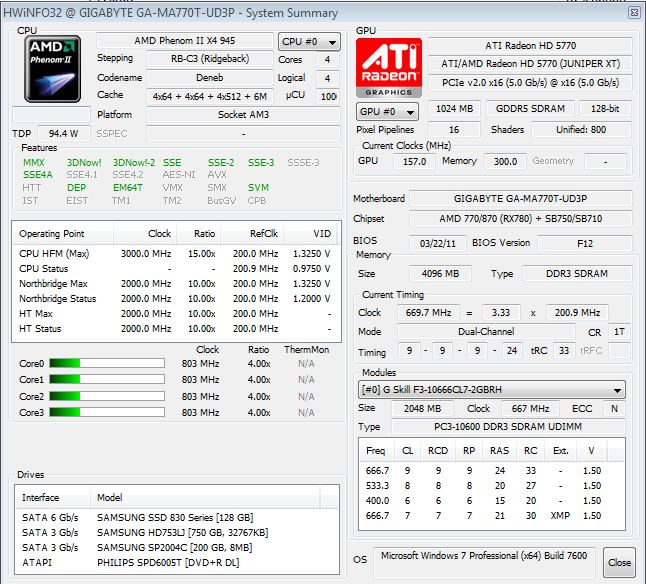Click the DDR3 SDRAM memory type field
Image resolution: width=646 pixels, height=584 pixels.
tap(577, 273)
